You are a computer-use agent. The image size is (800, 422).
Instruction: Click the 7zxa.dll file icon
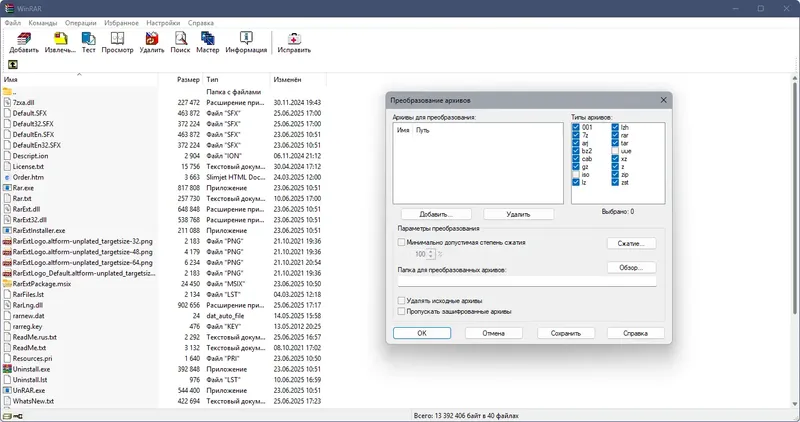[x=7, y=103]
